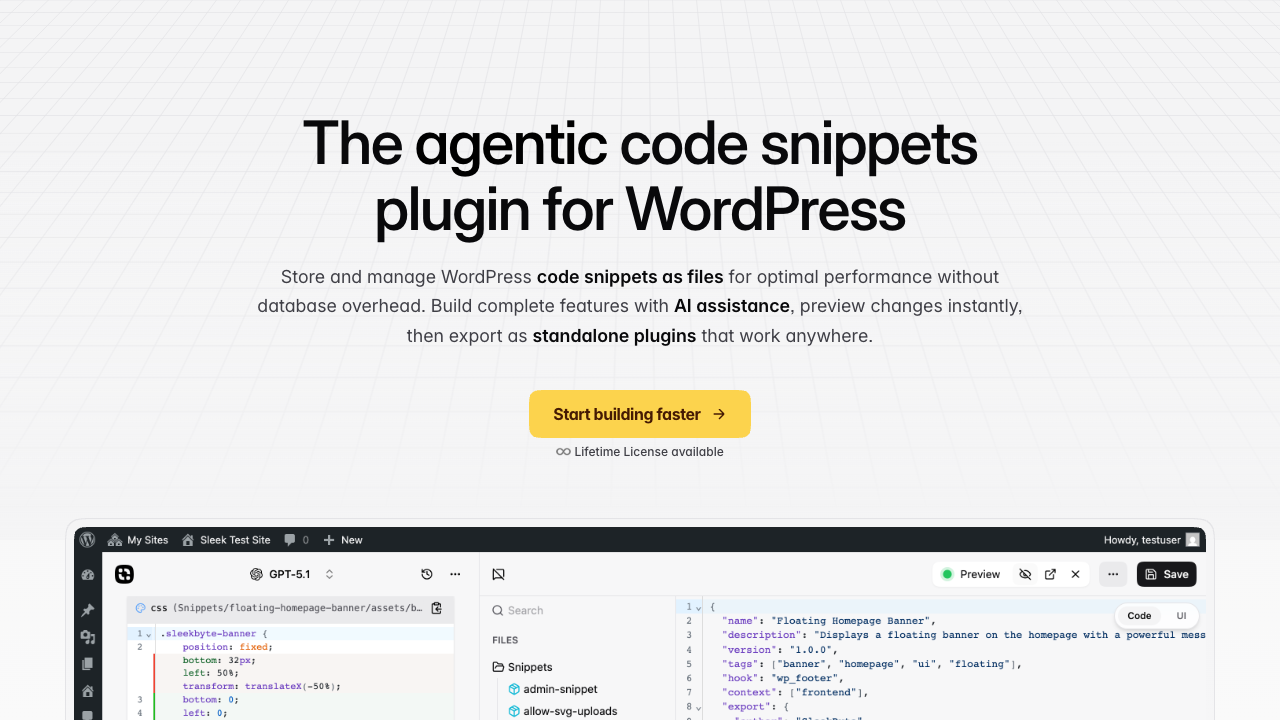Copy the CSS file path with clipboard icon

pyautogui.click(x=436, y=608)
